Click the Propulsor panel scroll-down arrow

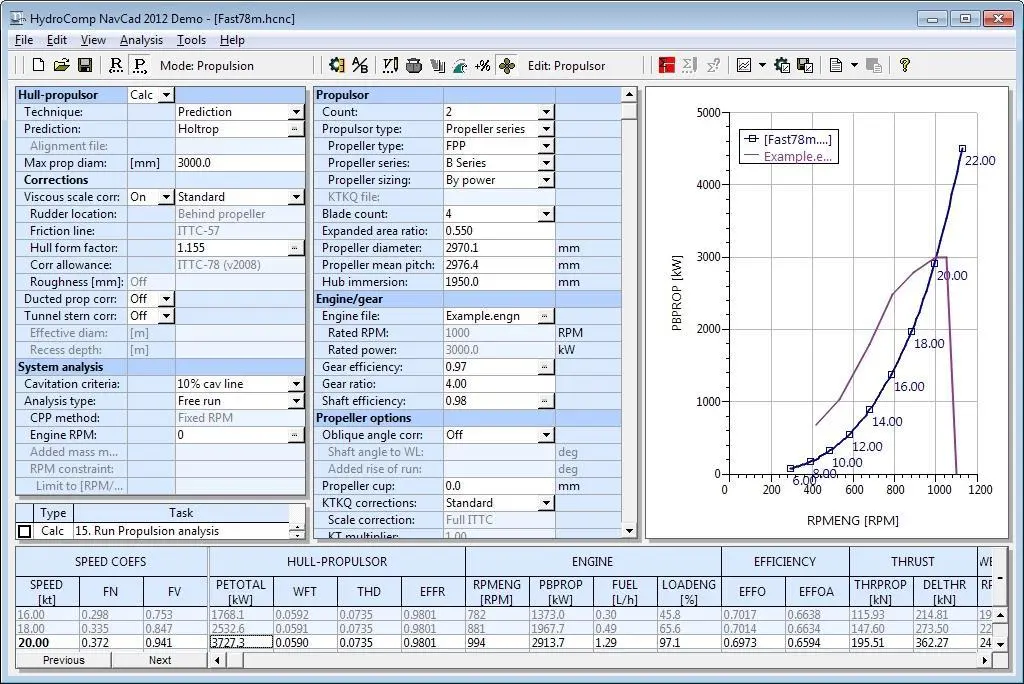click(x=630, y=530)
